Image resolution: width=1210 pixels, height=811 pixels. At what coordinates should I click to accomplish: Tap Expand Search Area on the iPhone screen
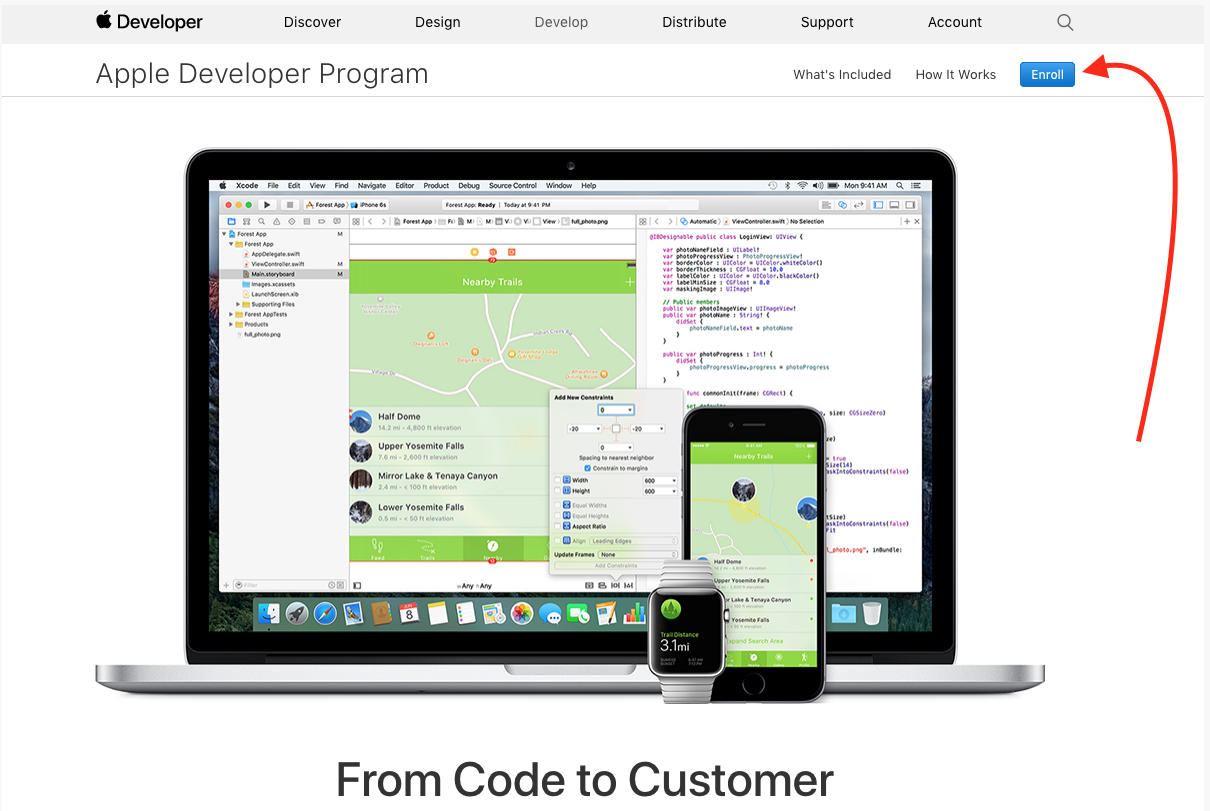coord(755,641)
